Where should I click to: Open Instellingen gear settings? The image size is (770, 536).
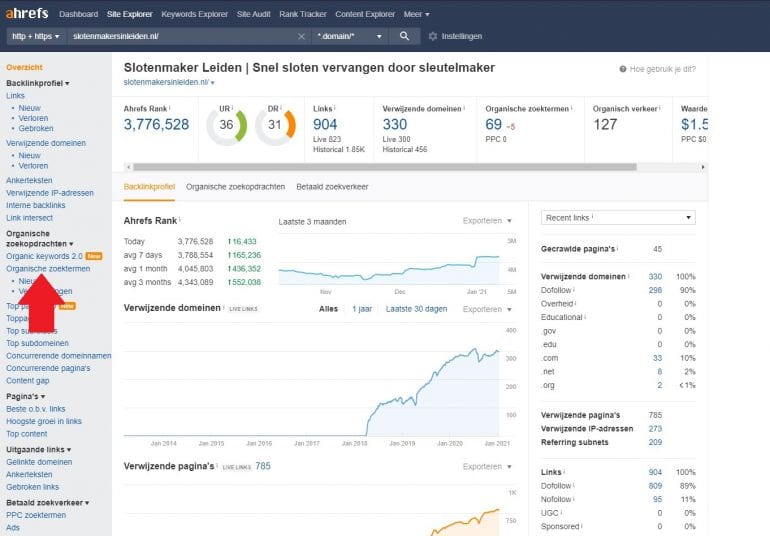[x=455, y=36]
